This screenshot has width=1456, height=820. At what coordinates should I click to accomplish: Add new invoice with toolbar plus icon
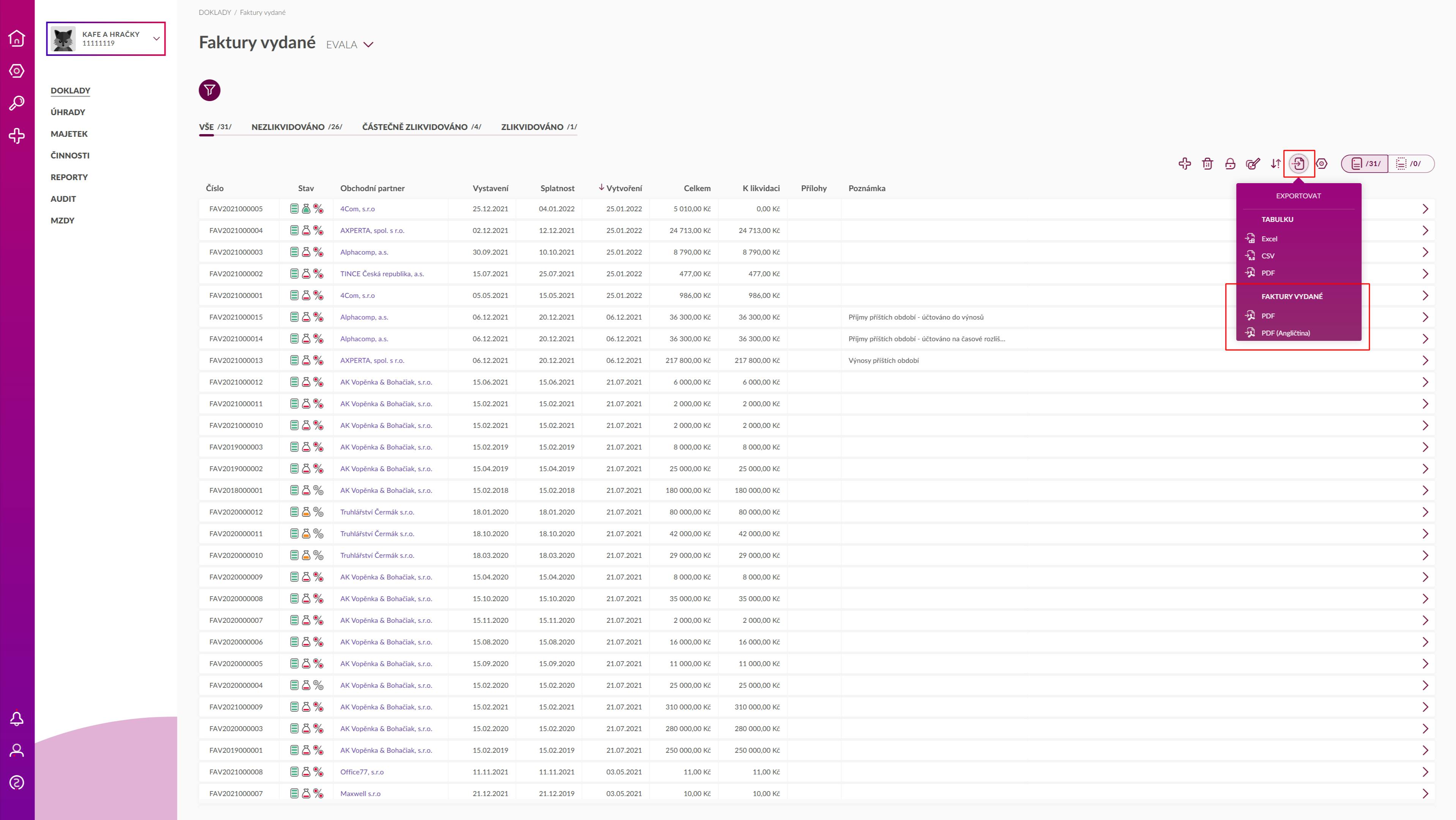pos(1185,163)
